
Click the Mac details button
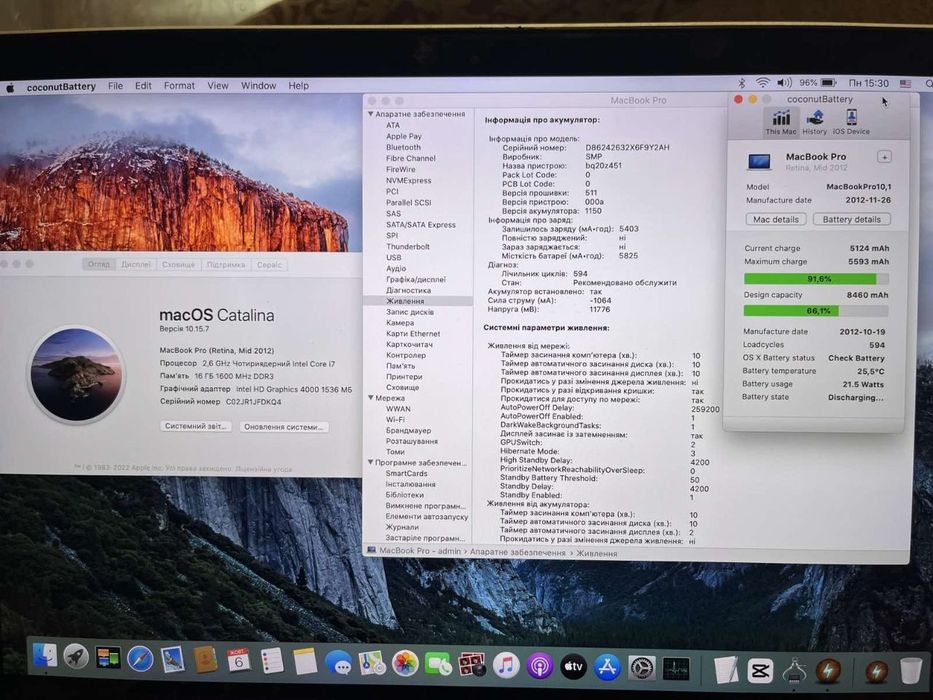776,220
